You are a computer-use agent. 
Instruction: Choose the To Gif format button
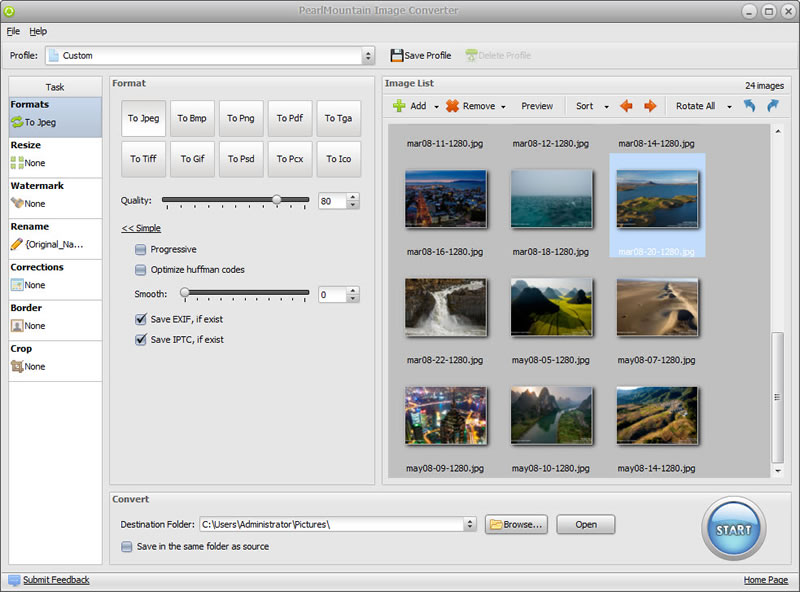coord(192,159)
